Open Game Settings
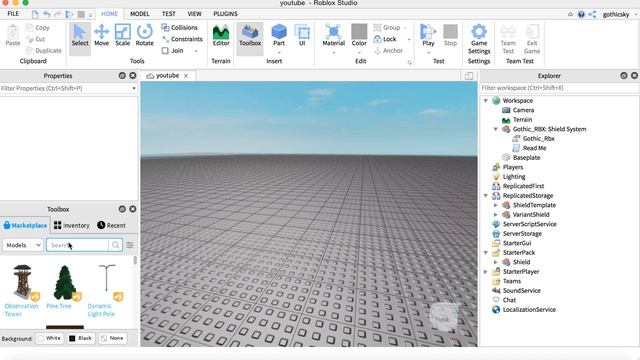The image size is (640, 360). pyautogui.click(x=479, y=39)
